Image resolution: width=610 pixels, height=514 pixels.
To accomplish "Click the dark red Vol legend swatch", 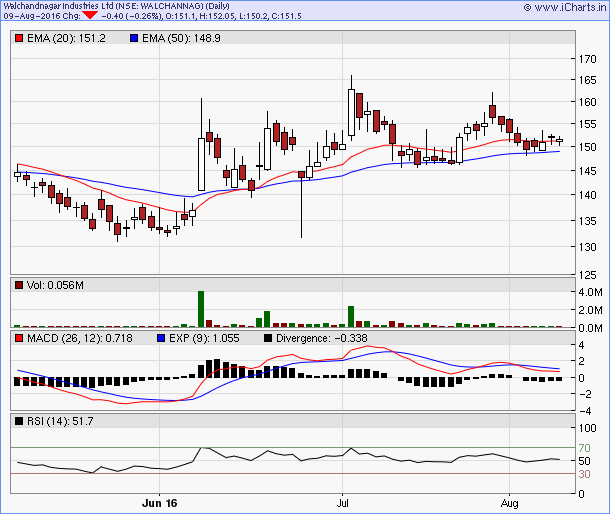I will pos(19,285).
